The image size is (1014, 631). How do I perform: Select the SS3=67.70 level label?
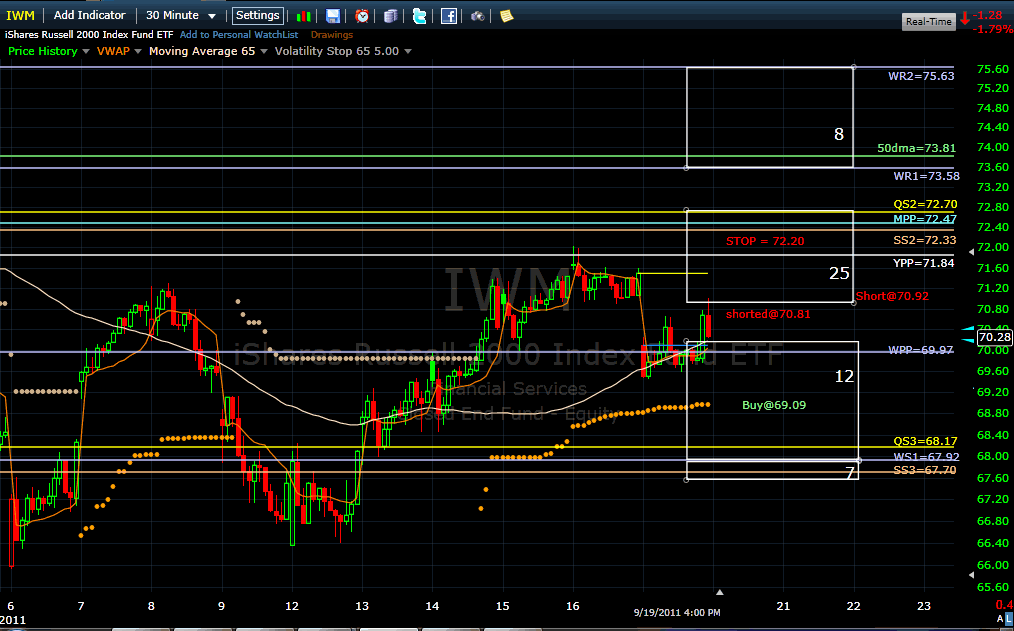point(925,470)
